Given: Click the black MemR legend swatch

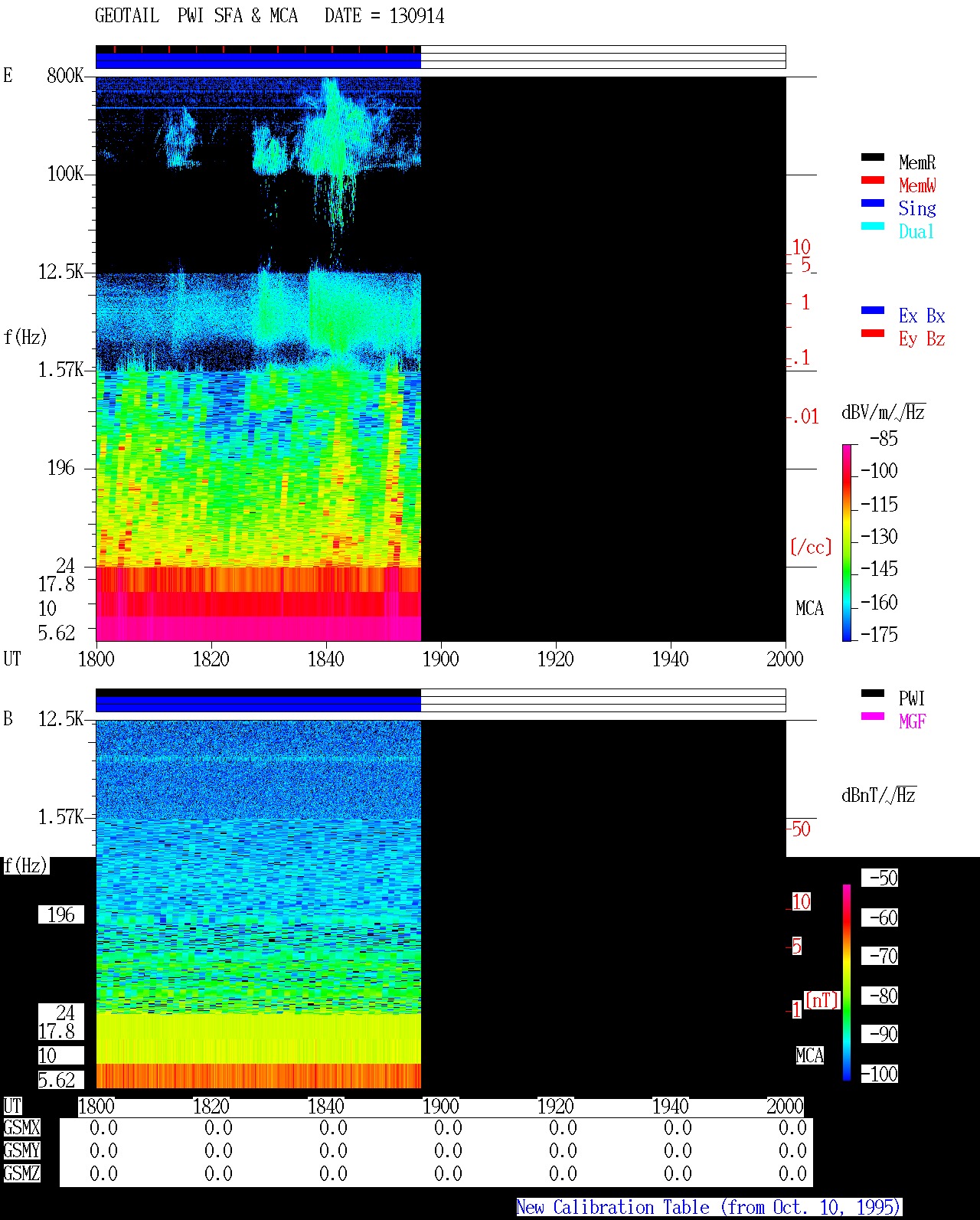Looking at the screenshot, I should pos(873,157).
